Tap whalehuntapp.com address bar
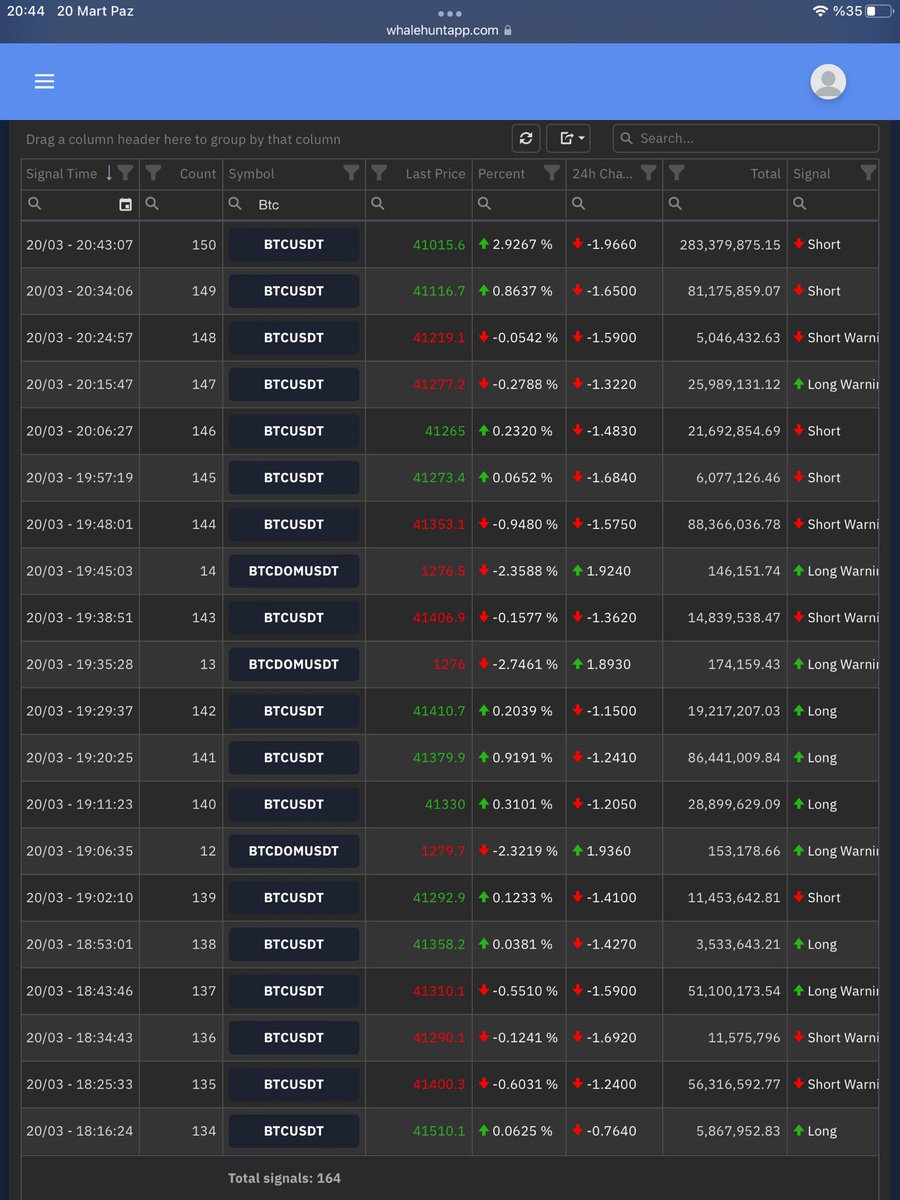Image resolution: width=900 pixels, height=1200 pixels. click(450, 30)
